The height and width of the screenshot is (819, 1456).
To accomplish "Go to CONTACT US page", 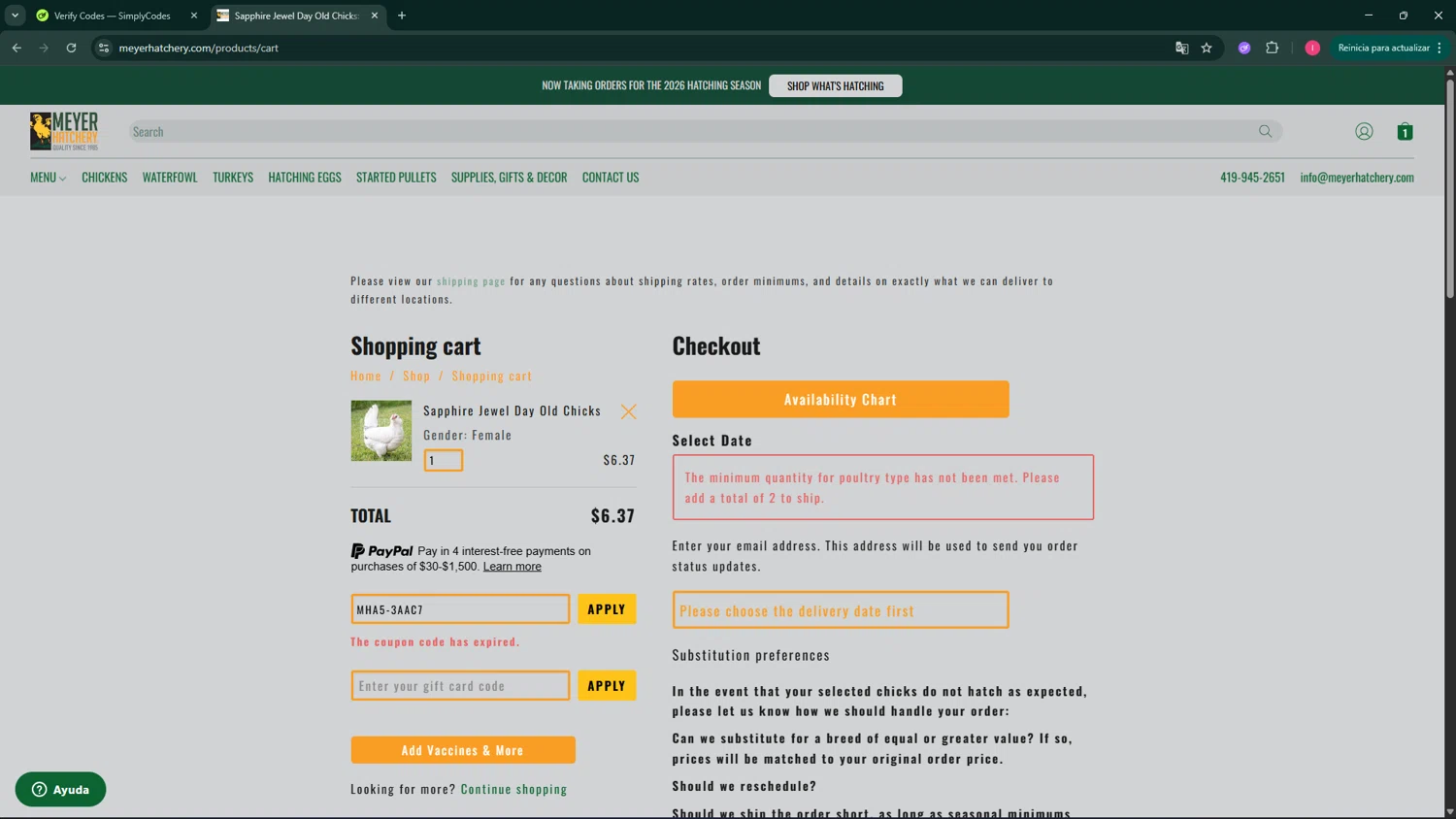I will [611, 178].
